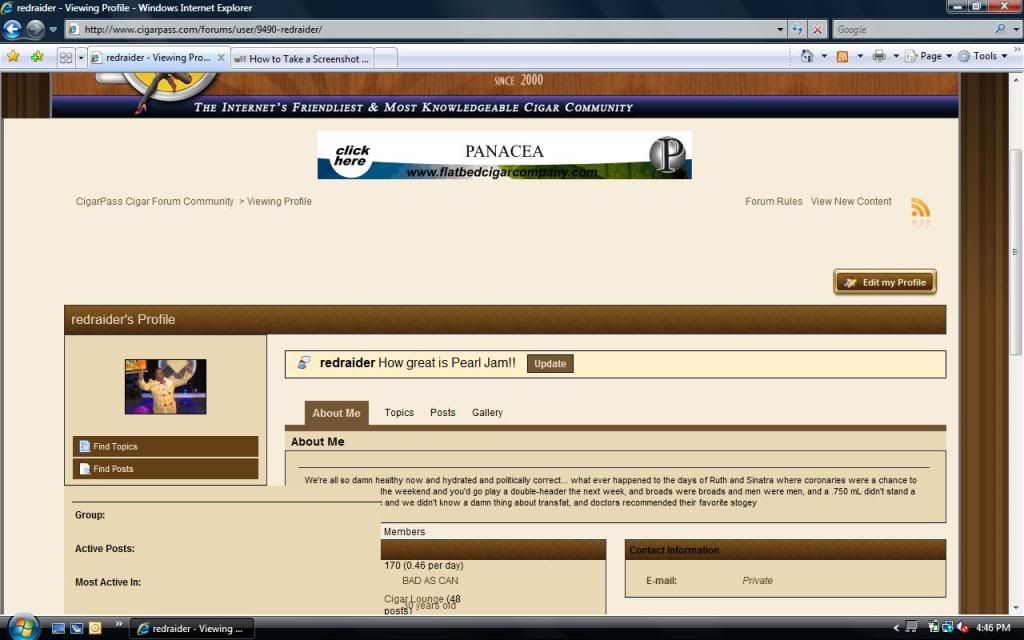The width and height of the screenshot is (1024, 640).
Task: Open a new blank tab
Action: pyautogui.click(x=386, y=58)
